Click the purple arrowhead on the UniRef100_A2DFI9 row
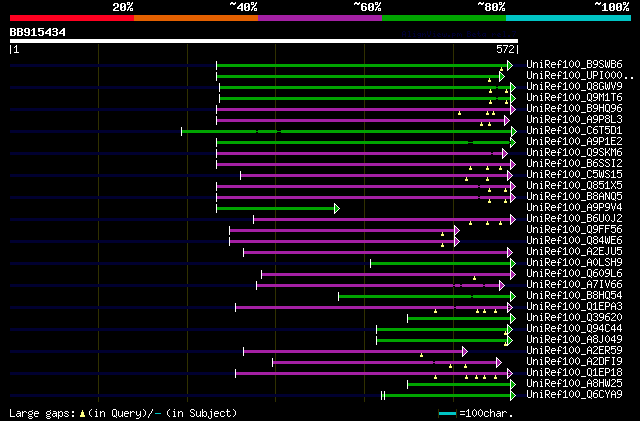Image resolution: width=640 pixels, height=421 pixels. pyautogui.click(x=498, y=363)
